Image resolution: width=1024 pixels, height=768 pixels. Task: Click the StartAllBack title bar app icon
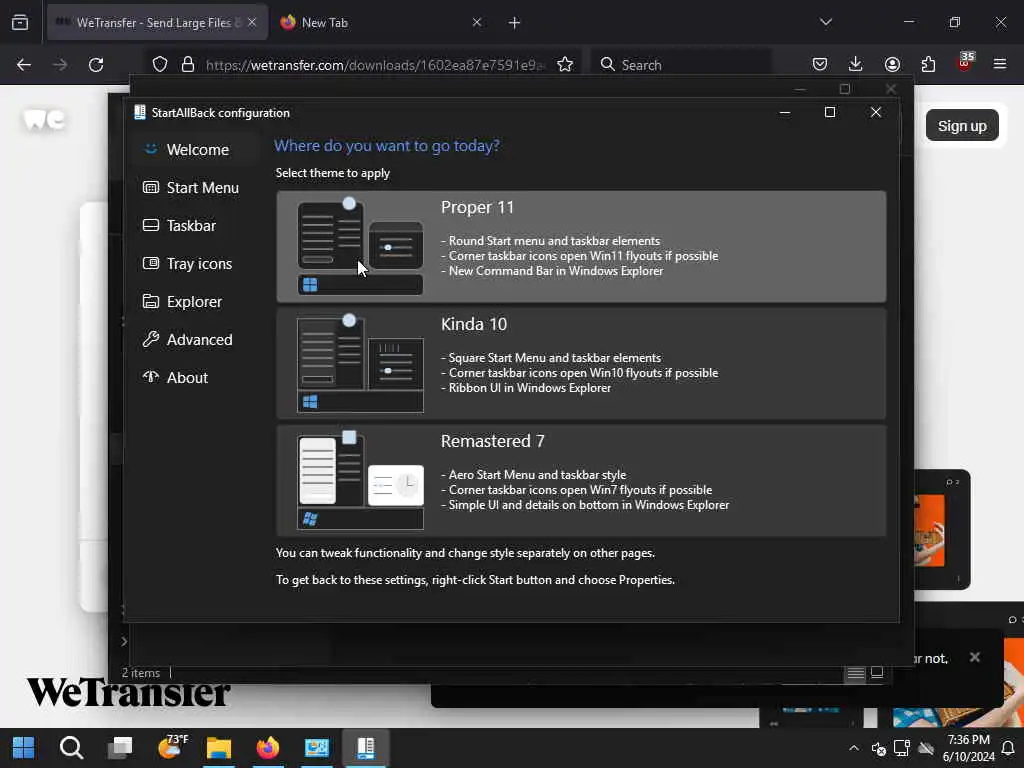tap(140, 112)
